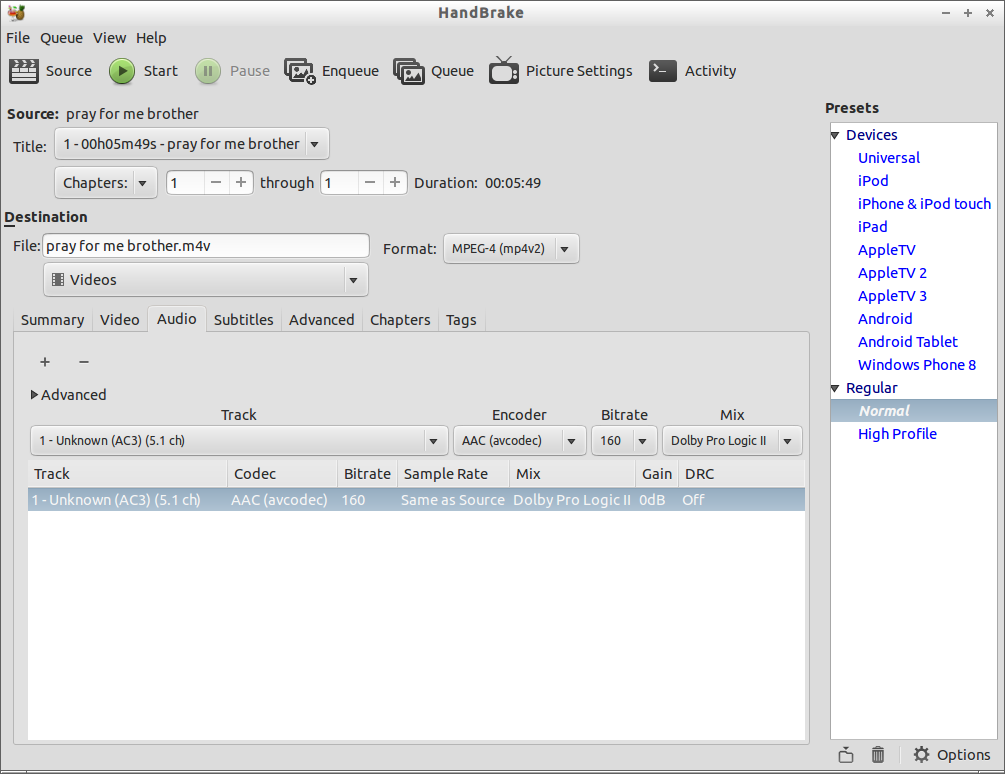Remove audio track with minus icon
The width and height of the screenshot is (1005, 774).
point(84,362)
